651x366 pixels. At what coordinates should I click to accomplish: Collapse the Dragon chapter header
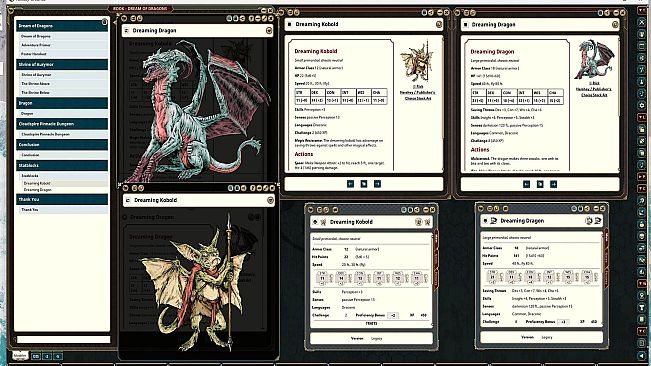pos(62,103)
